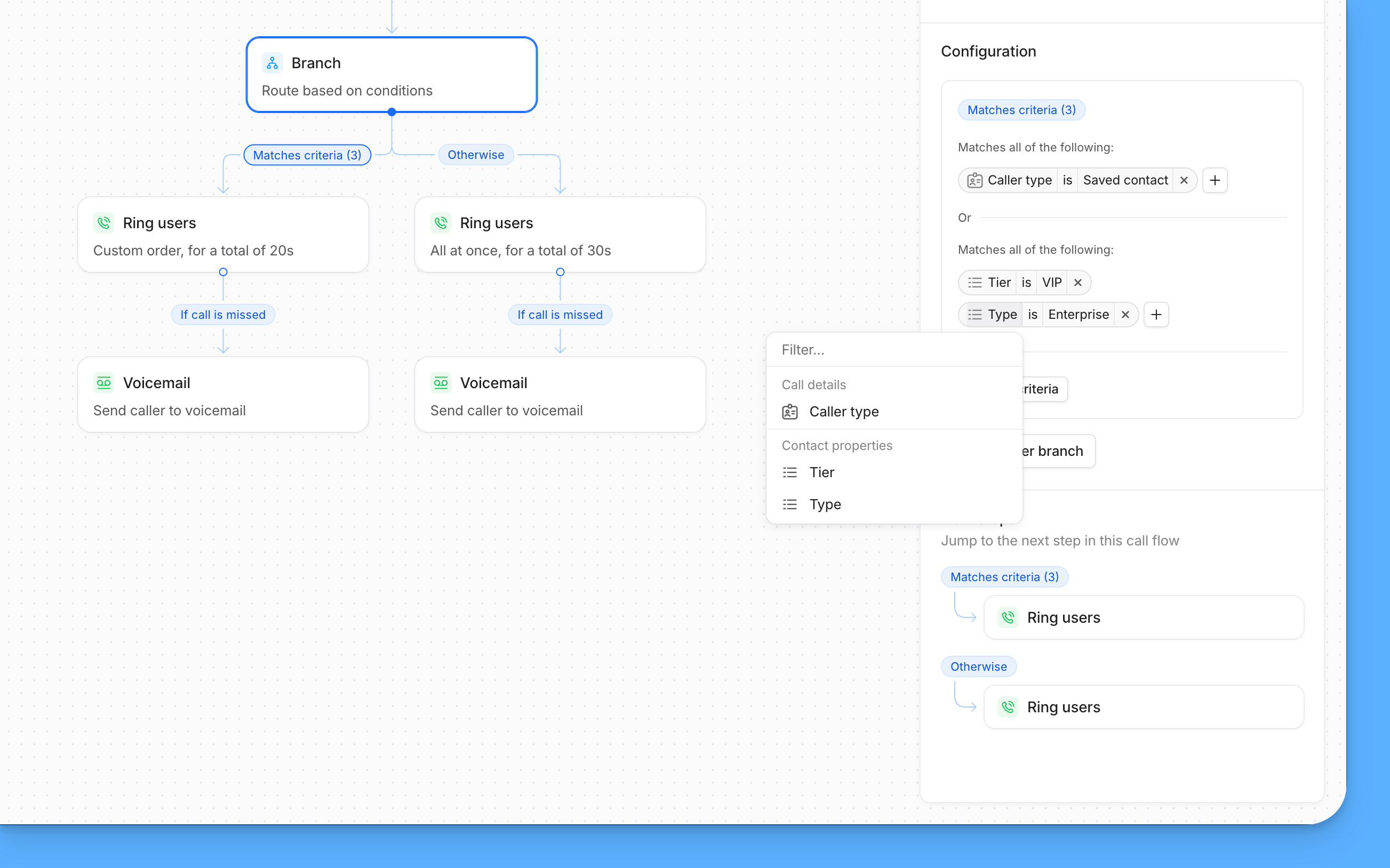Jump to Ring users under Otherwise
This screenshot has height=868, width=1390.
click(x=1144, y=708)
